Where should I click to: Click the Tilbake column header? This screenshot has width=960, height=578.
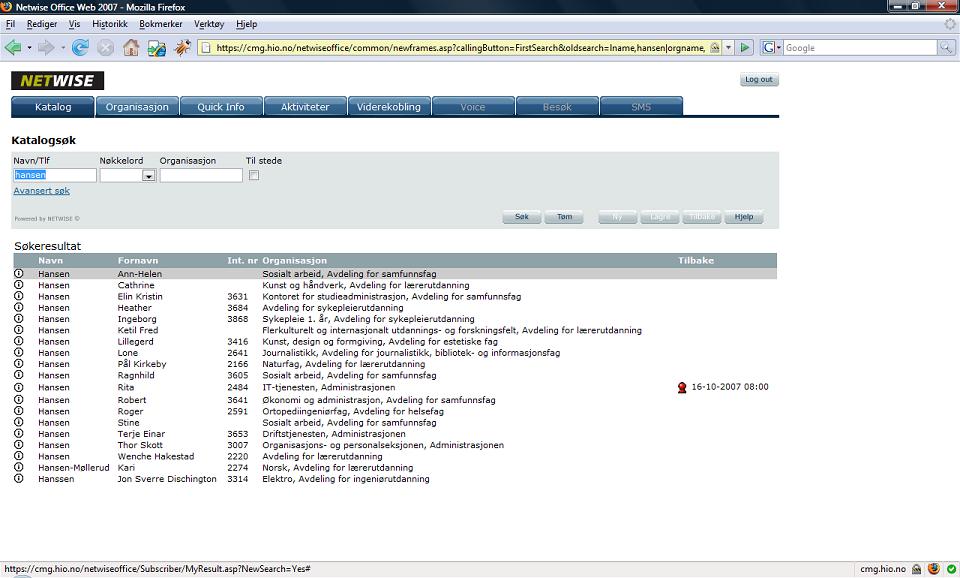[x=696, y=260]
